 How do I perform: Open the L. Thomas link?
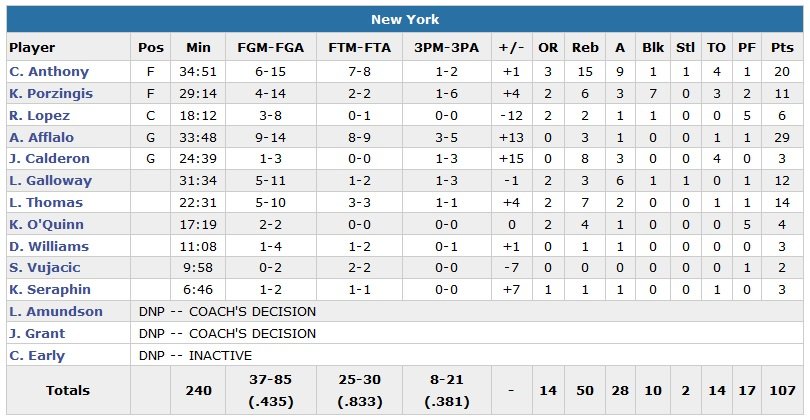(44, 203)
